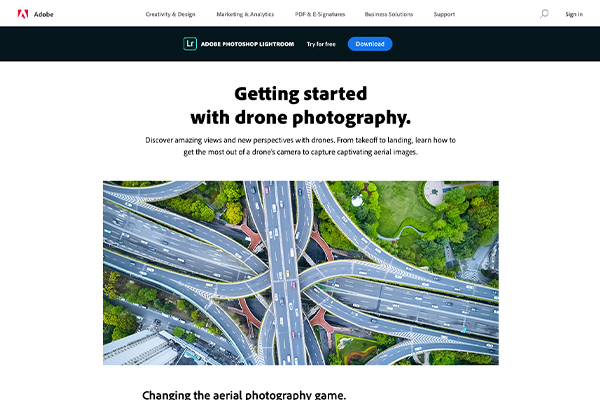Click the aerial highway interchange photo
This screenshot has width=600, height=400.
301,273
